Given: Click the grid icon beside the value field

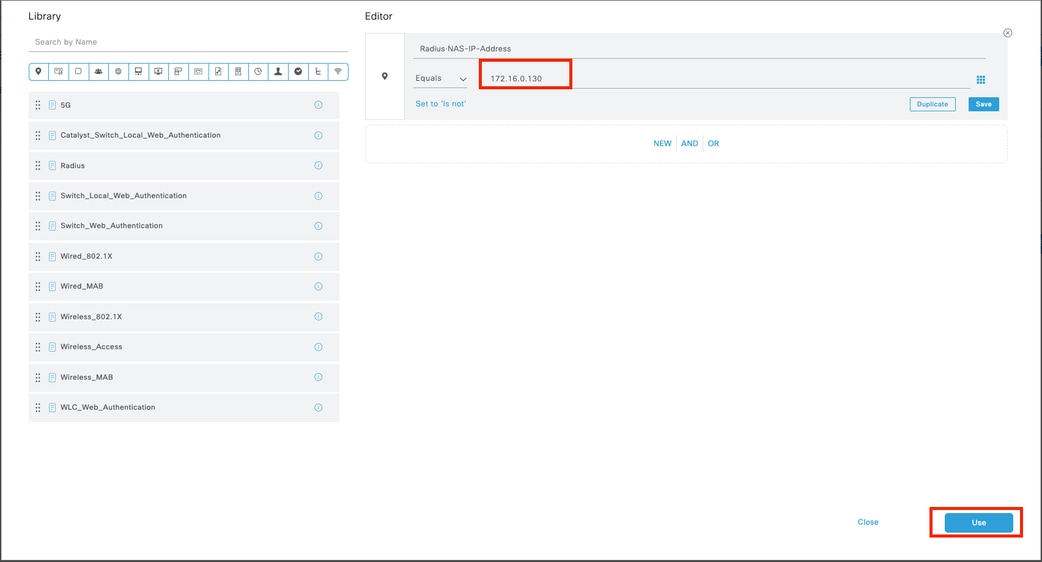Looking at the screenshot, I should click(981, 80).
